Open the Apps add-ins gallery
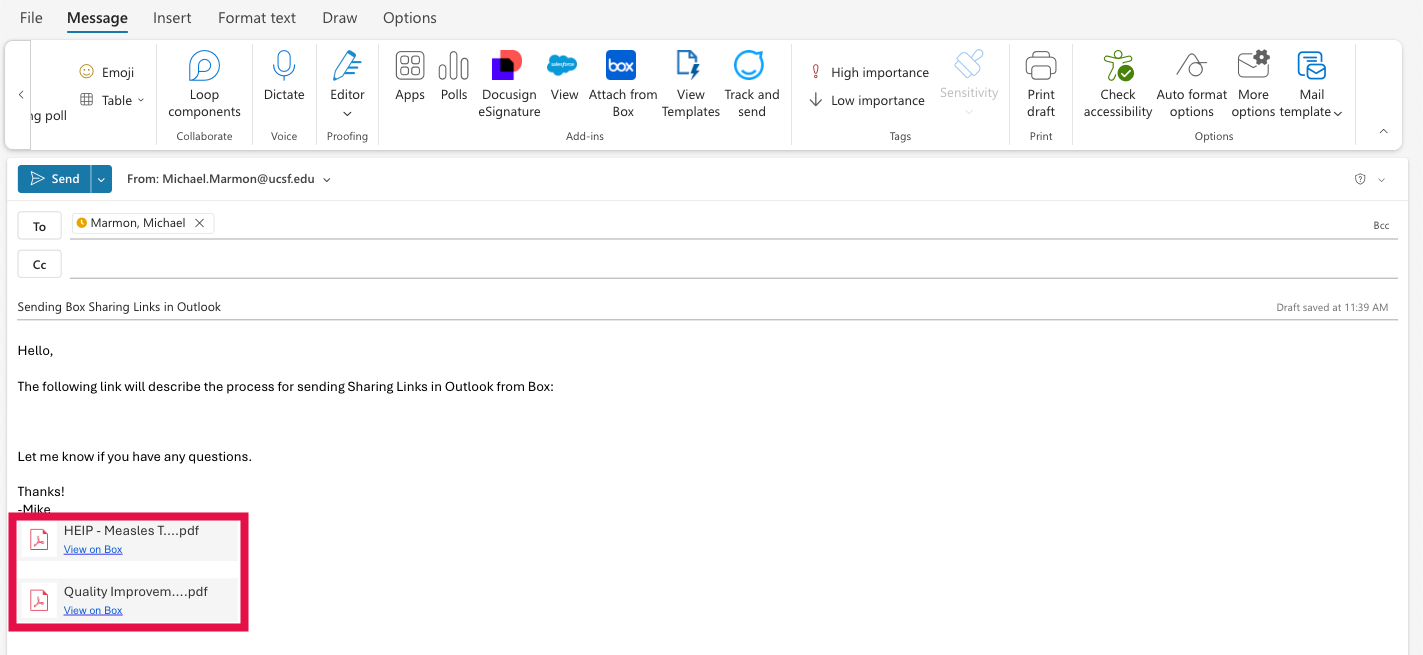 [x=410, y=77]
